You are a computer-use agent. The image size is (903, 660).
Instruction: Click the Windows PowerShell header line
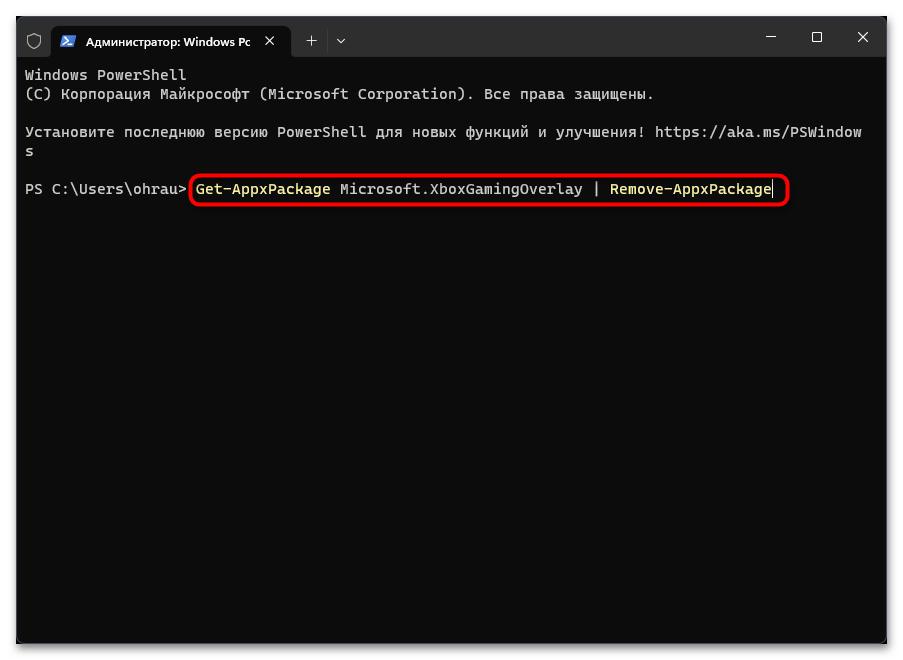[x=105, y=75]
